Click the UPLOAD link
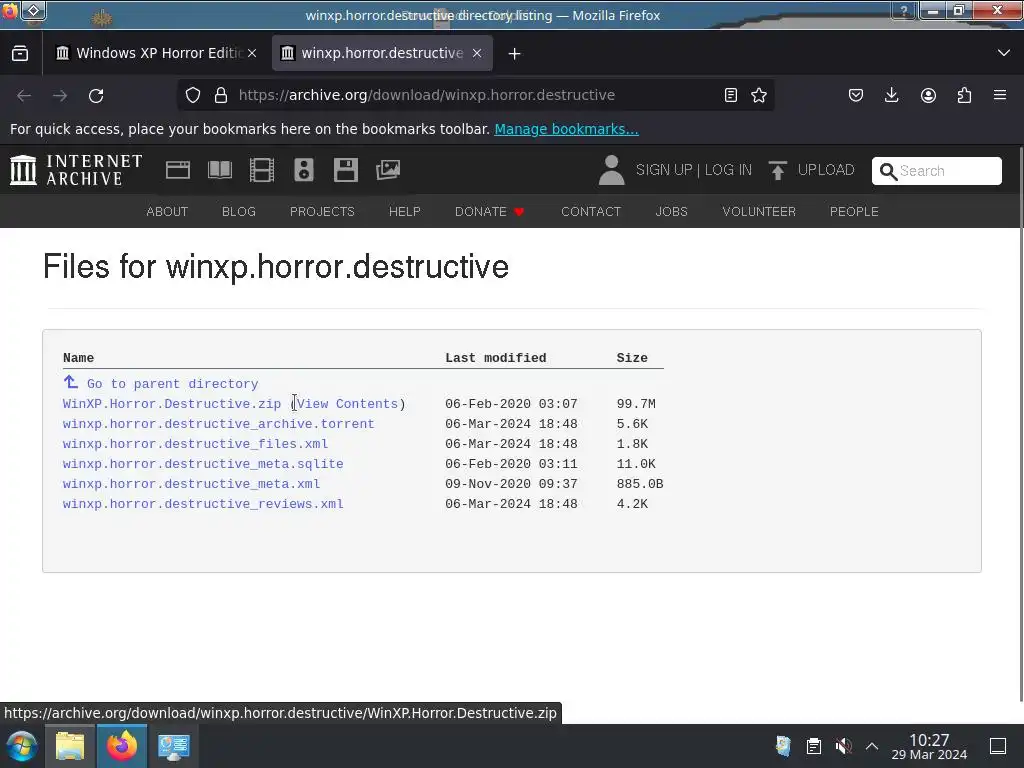The image size is (1024, 768). coord(826,170)
